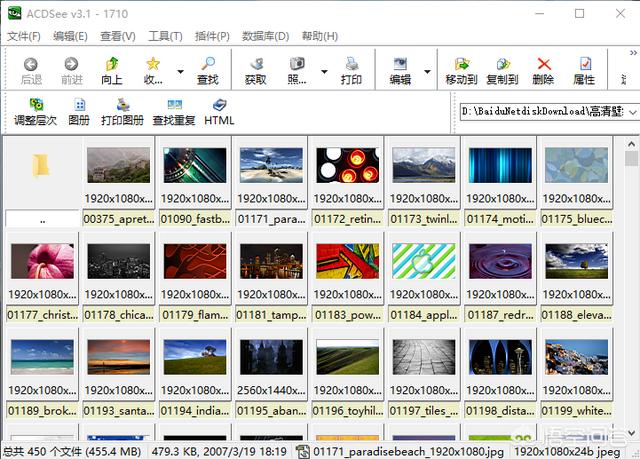Viewport: 640px width, 459px height.
Task: Click the Back (后退) toolbar icon
Action: (31, 64)
